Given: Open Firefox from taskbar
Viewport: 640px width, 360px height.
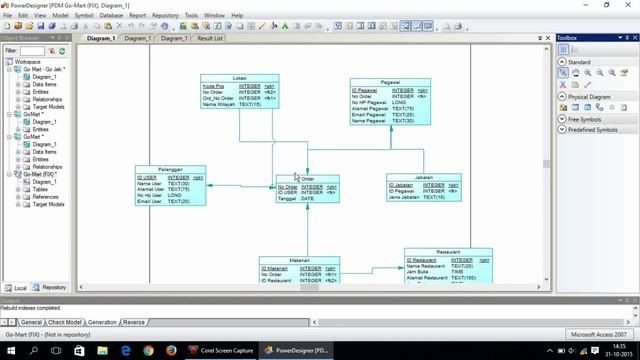Looking at the screenshot, I should pos(171,351).
